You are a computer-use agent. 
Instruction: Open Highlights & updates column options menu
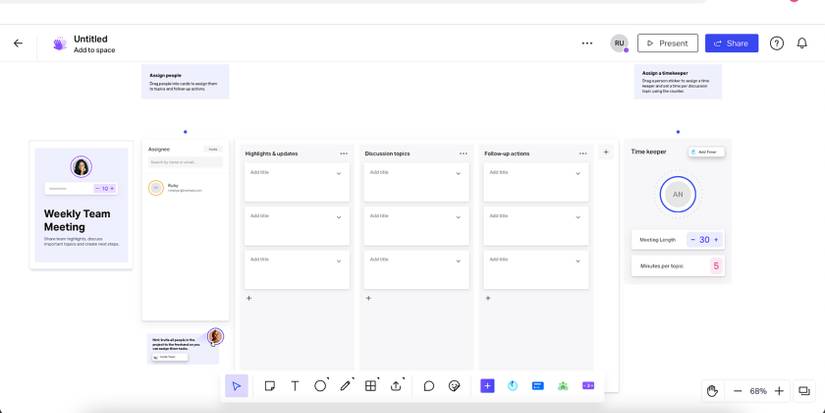click(x=344, y=154)
